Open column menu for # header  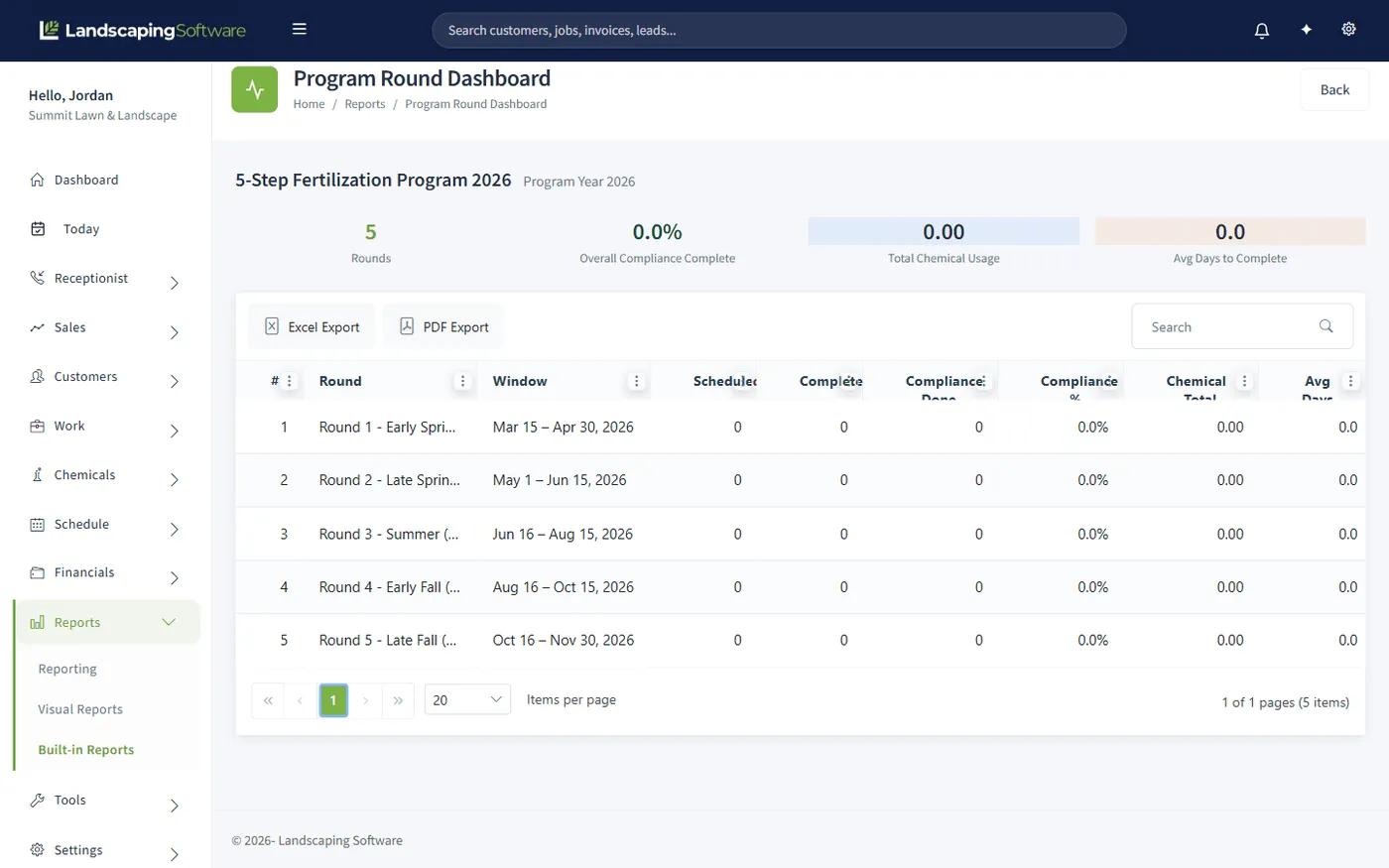[x=290, y=381]
